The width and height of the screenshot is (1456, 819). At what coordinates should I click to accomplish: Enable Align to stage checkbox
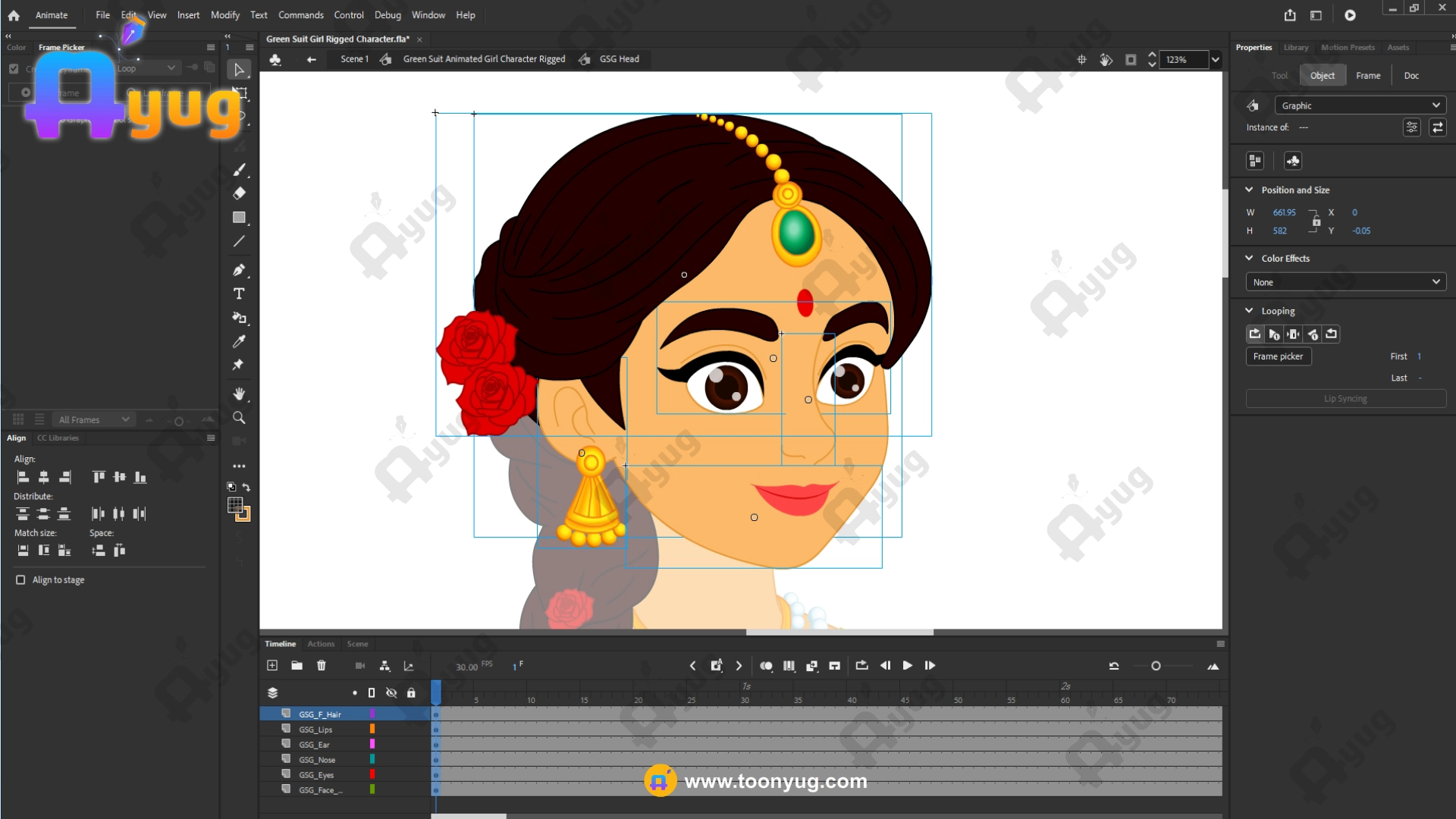20,580
